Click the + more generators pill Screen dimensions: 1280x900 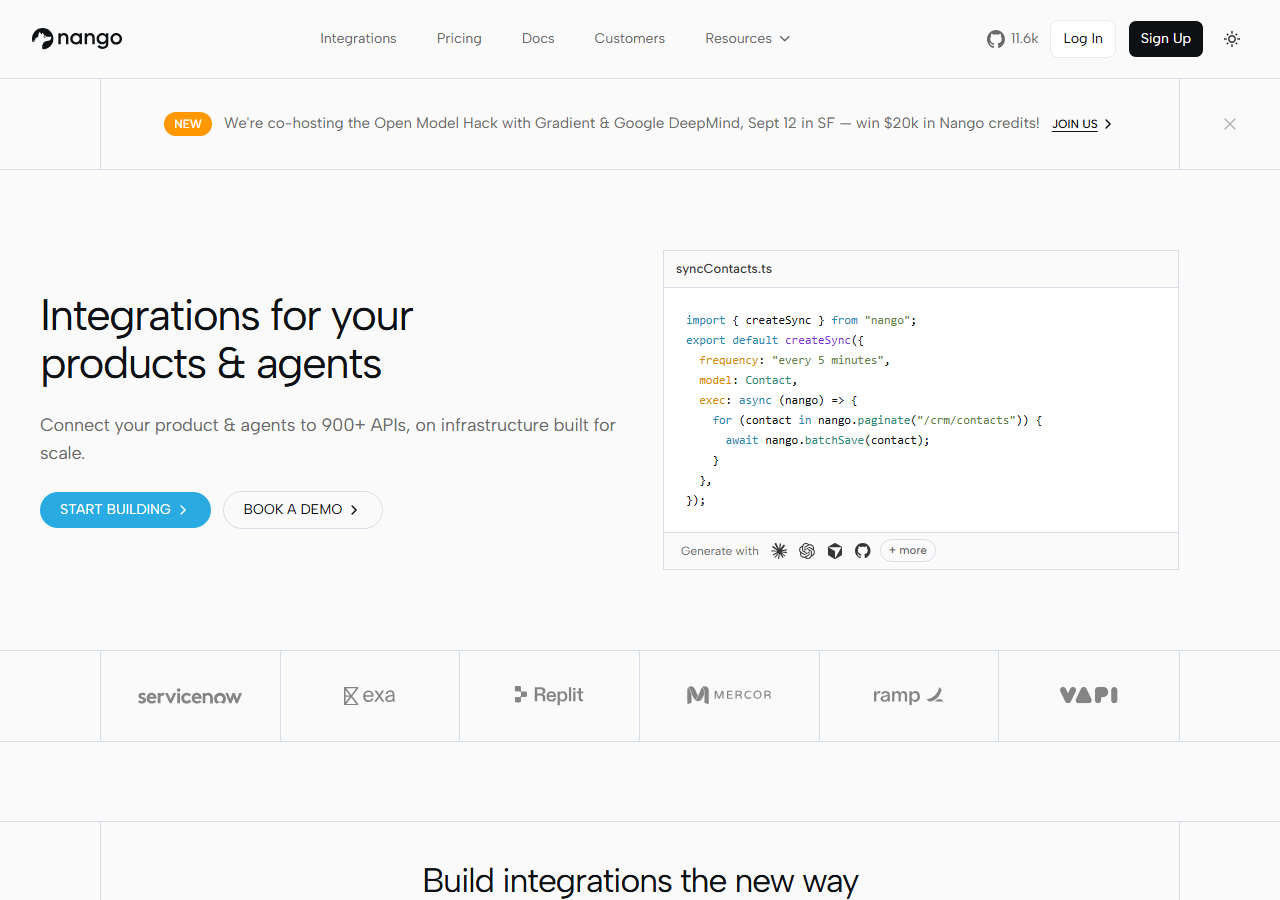(908, 551)
